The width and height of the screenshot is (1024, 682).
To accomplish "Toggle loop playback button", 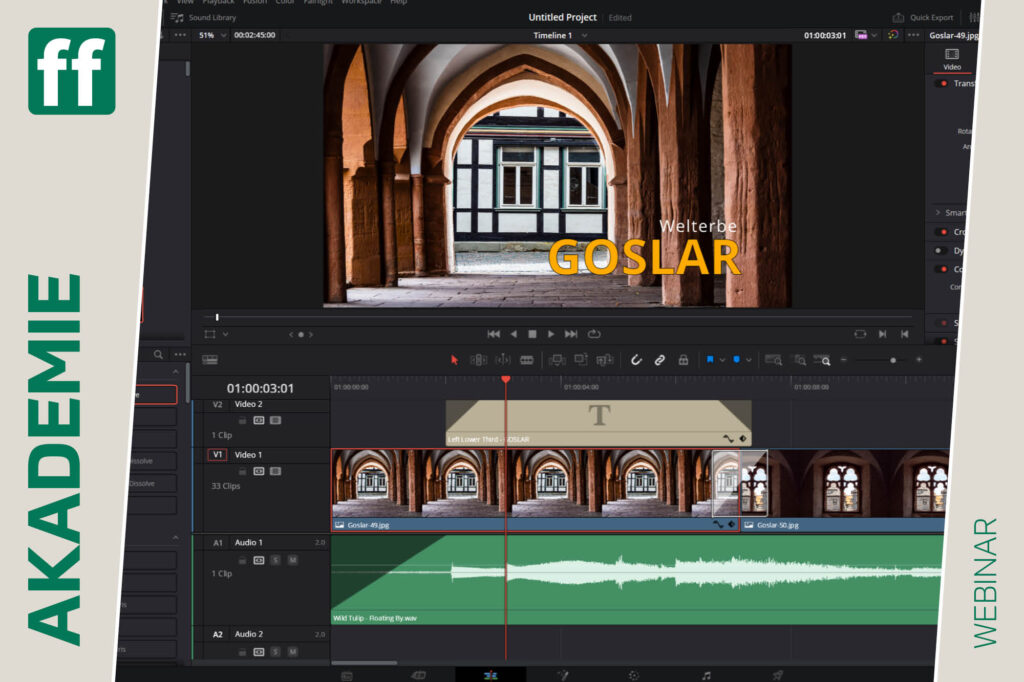I will [594, 334].
